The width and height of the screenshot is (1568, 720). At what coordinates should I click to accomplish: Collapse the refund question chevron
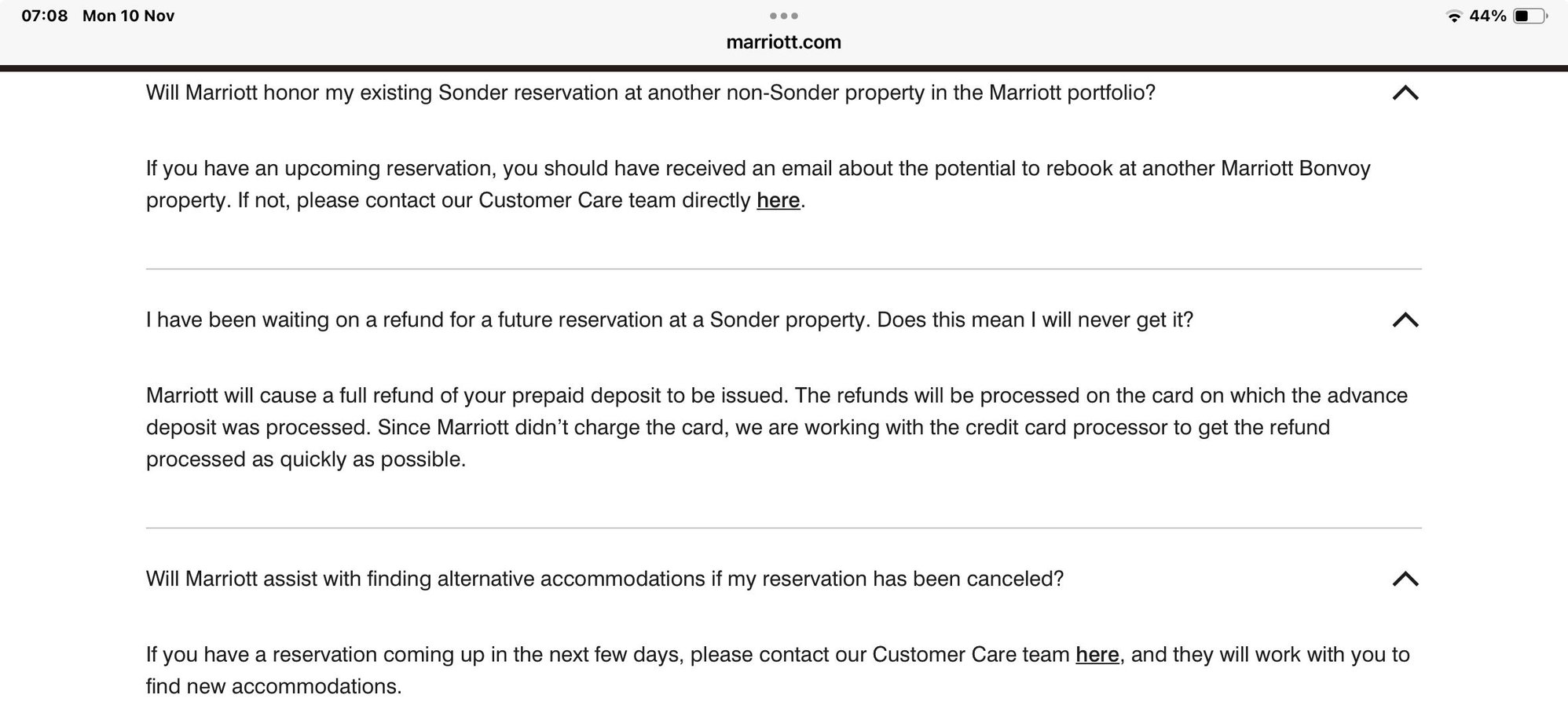pos(1405,320)
